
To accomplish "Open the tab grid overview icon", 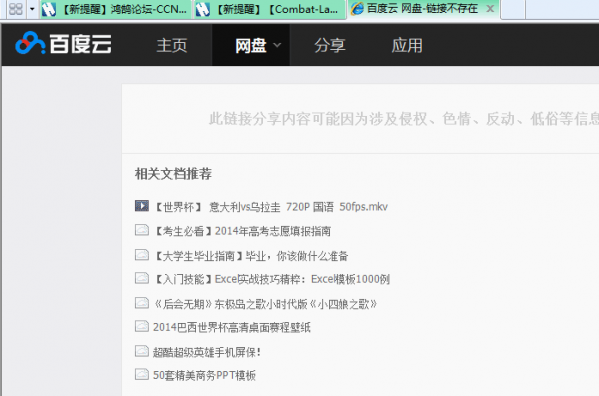I will click(x=16, y=9).
